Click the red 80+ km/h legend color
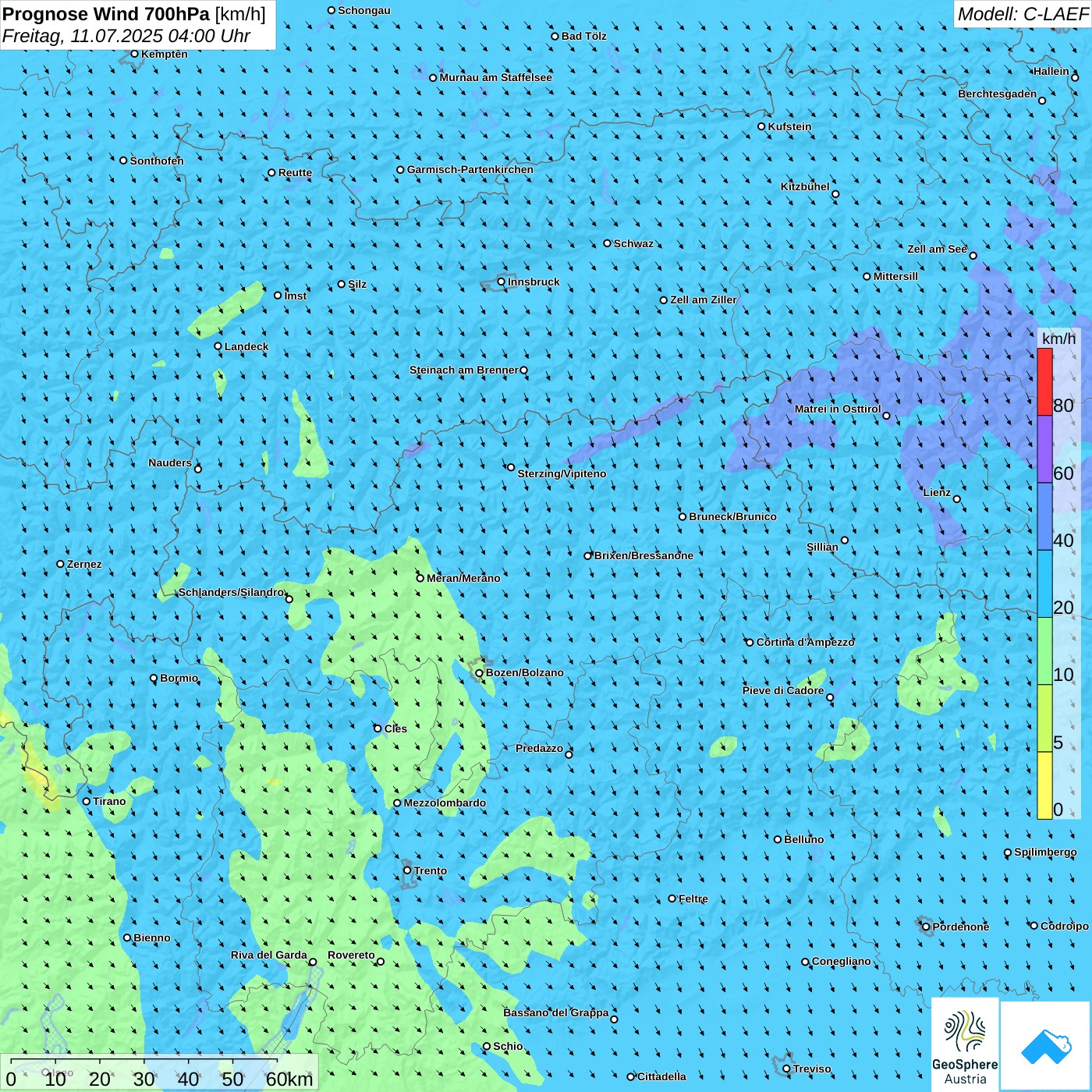 pyautogui.click(x=1044, y=381)
